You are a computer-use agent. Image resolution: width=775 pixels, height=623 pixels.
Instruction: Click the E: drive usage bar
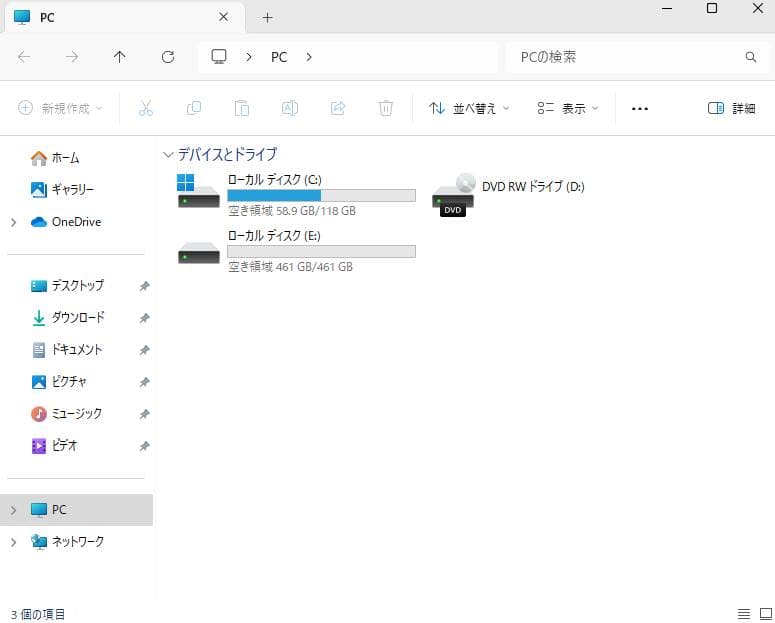pos(321,252)
